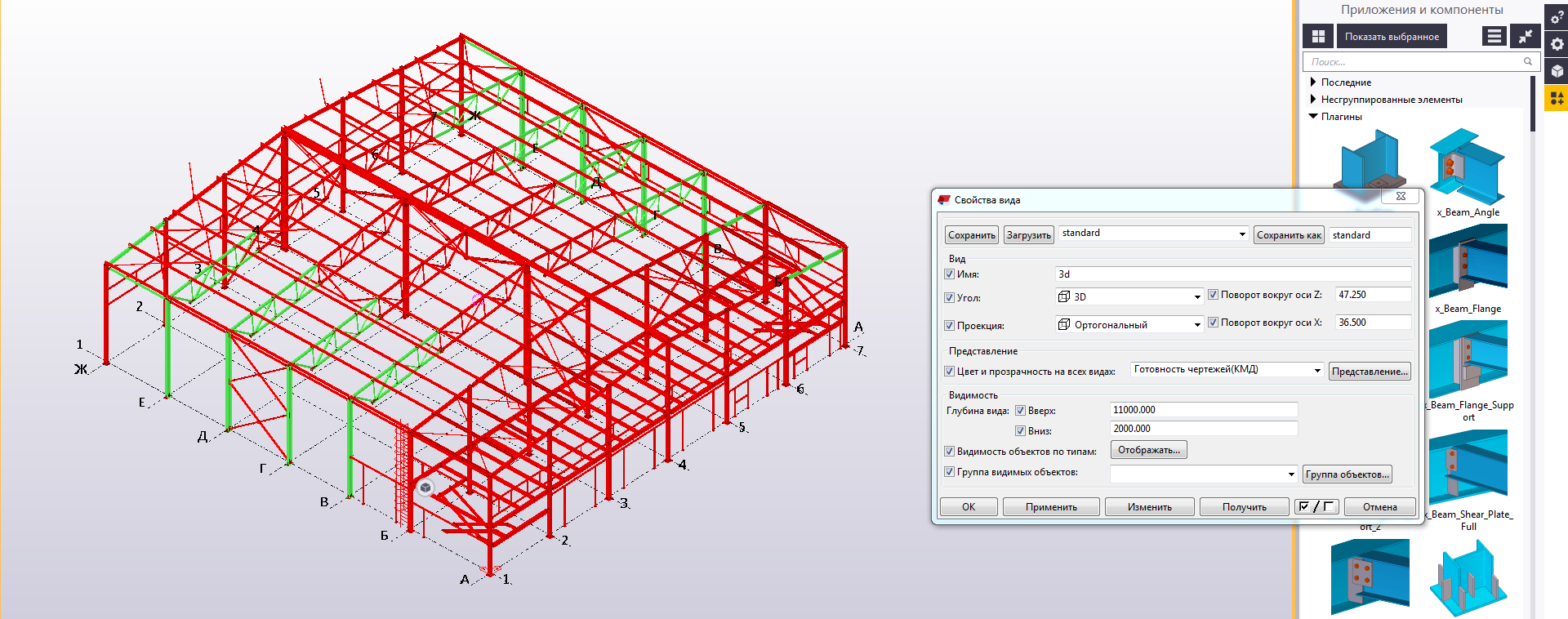Open the Угол 3D dropdown
Viewport: 1568px width, 619px height.
click(1129, 297)
